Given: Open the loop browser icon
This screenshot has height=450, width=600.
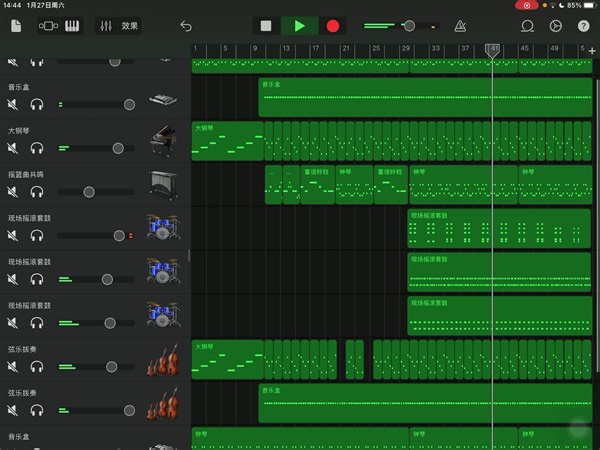Looking at the screenshot, I should click(527, 26).
